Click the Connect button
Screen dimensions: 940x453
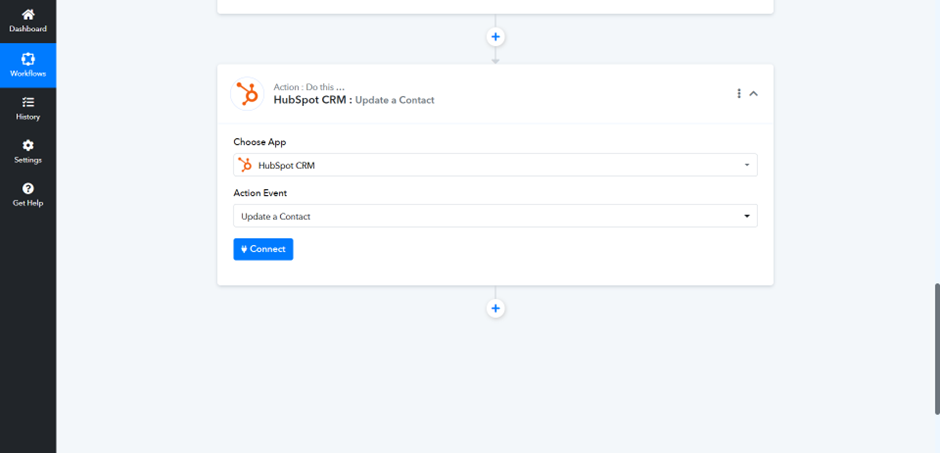tap(263, 249)
